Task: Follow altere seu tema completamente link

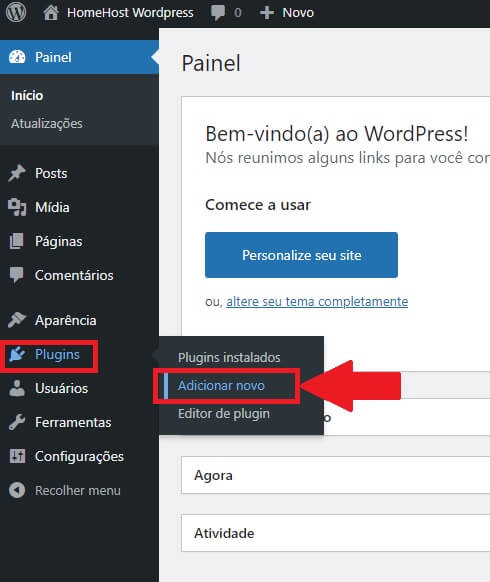Action: [x=317, y=301]
